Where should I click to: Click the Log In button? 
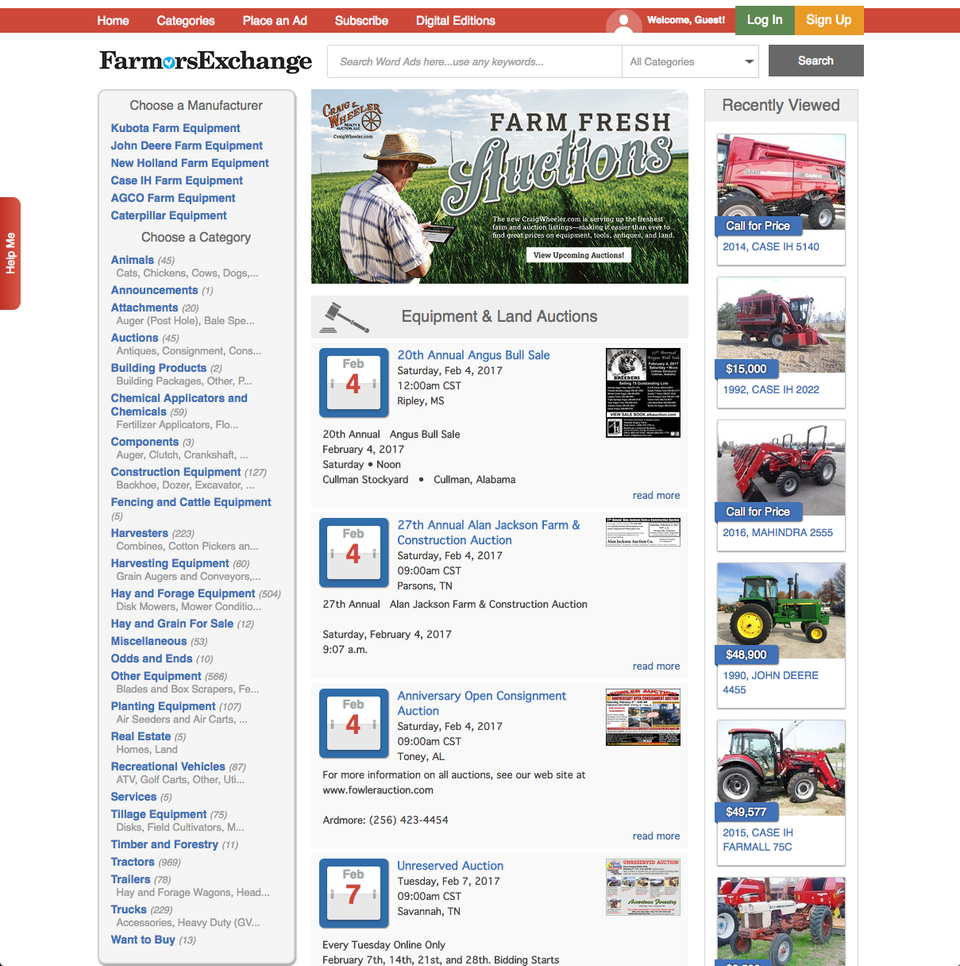click(765, 20)
